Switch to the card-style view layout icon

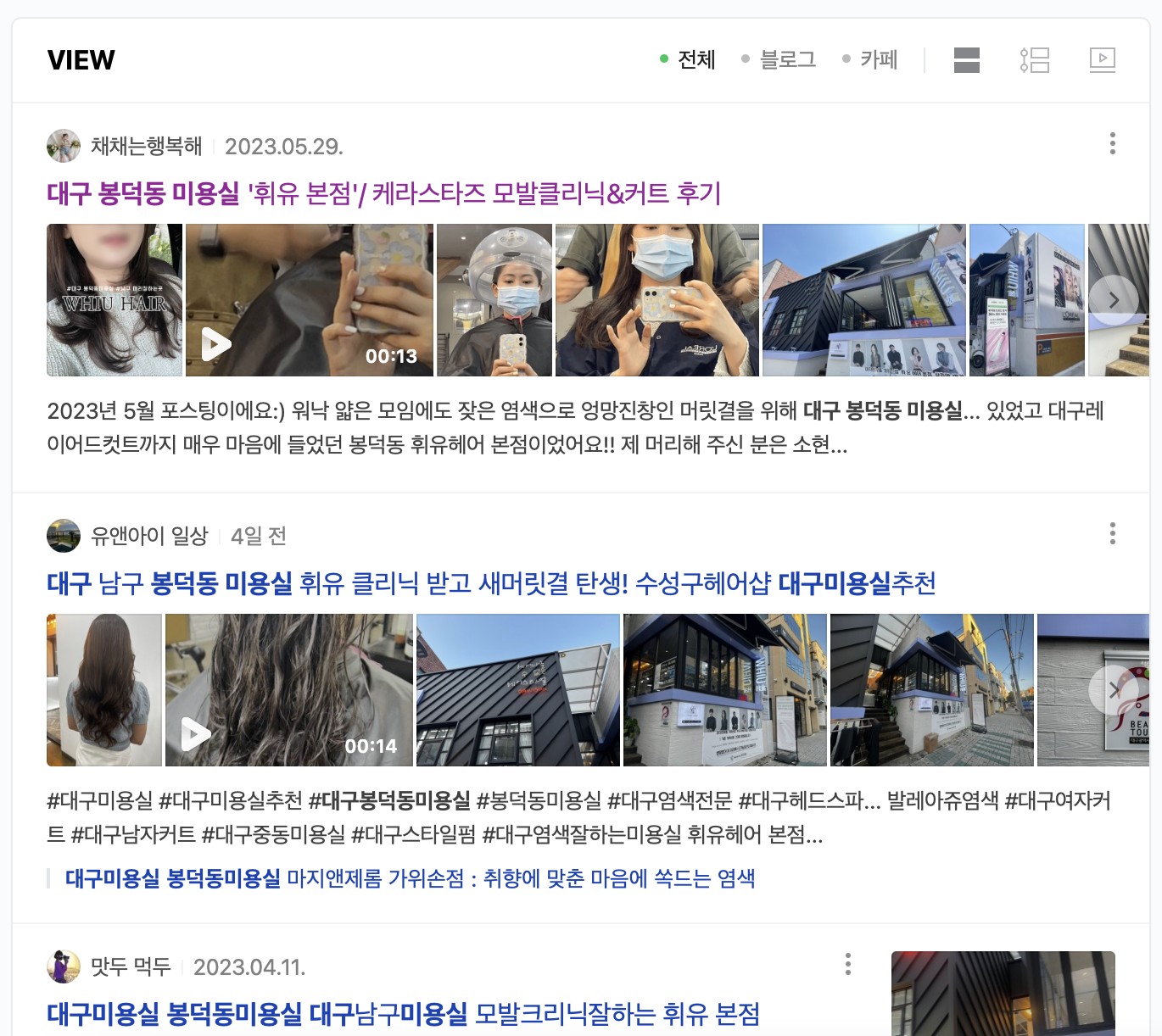click(966, 60)
